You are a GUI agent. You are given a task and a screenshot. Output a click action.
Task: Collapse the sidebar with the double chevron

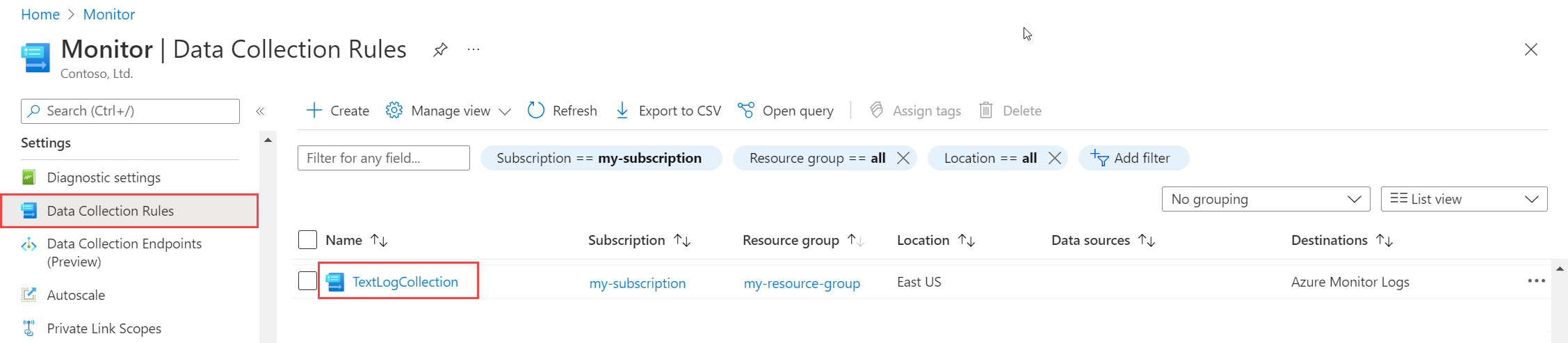pos(260,111)
